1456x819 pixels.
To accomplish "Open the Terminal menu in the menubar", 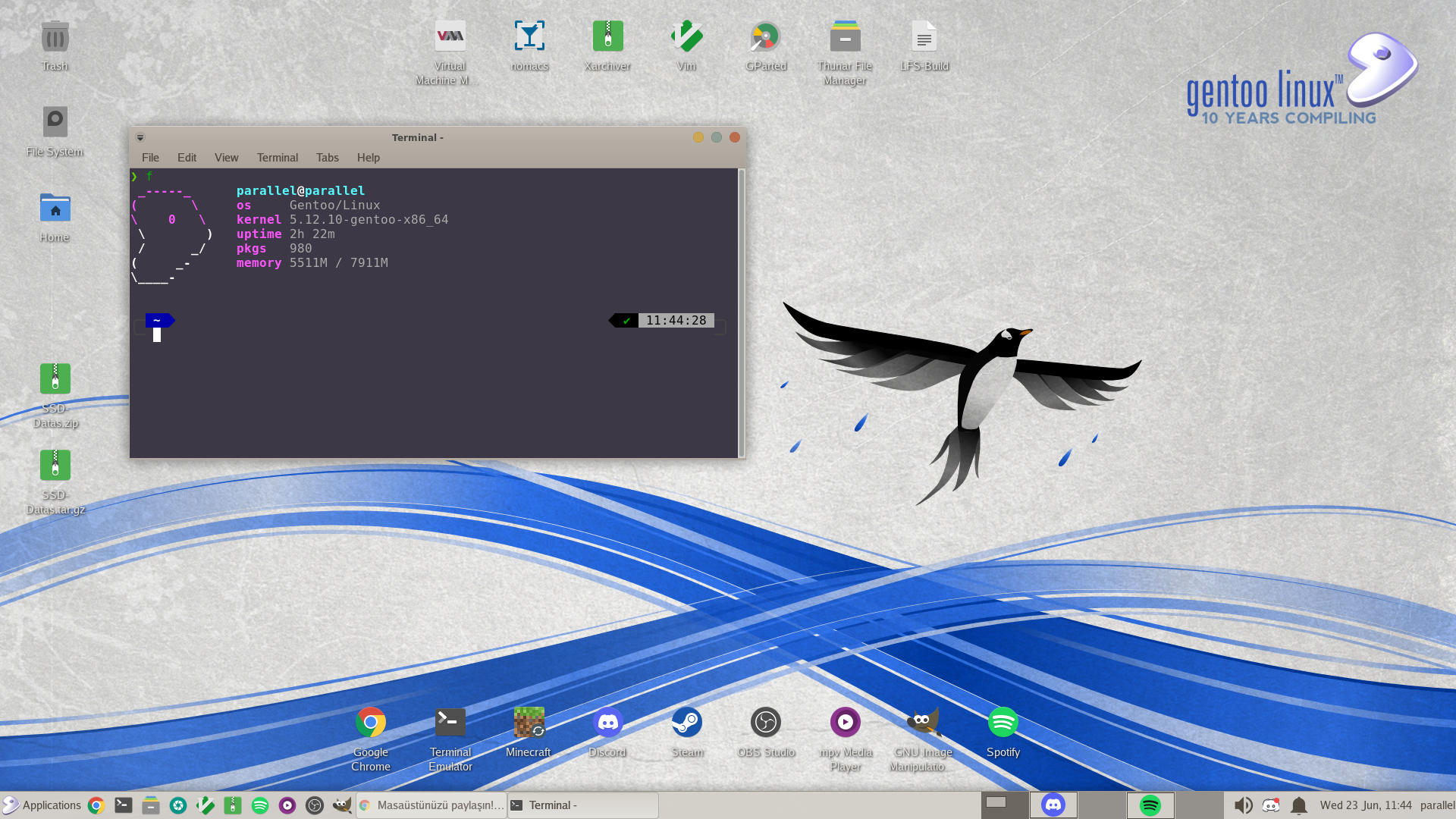I will coord(277,158).
